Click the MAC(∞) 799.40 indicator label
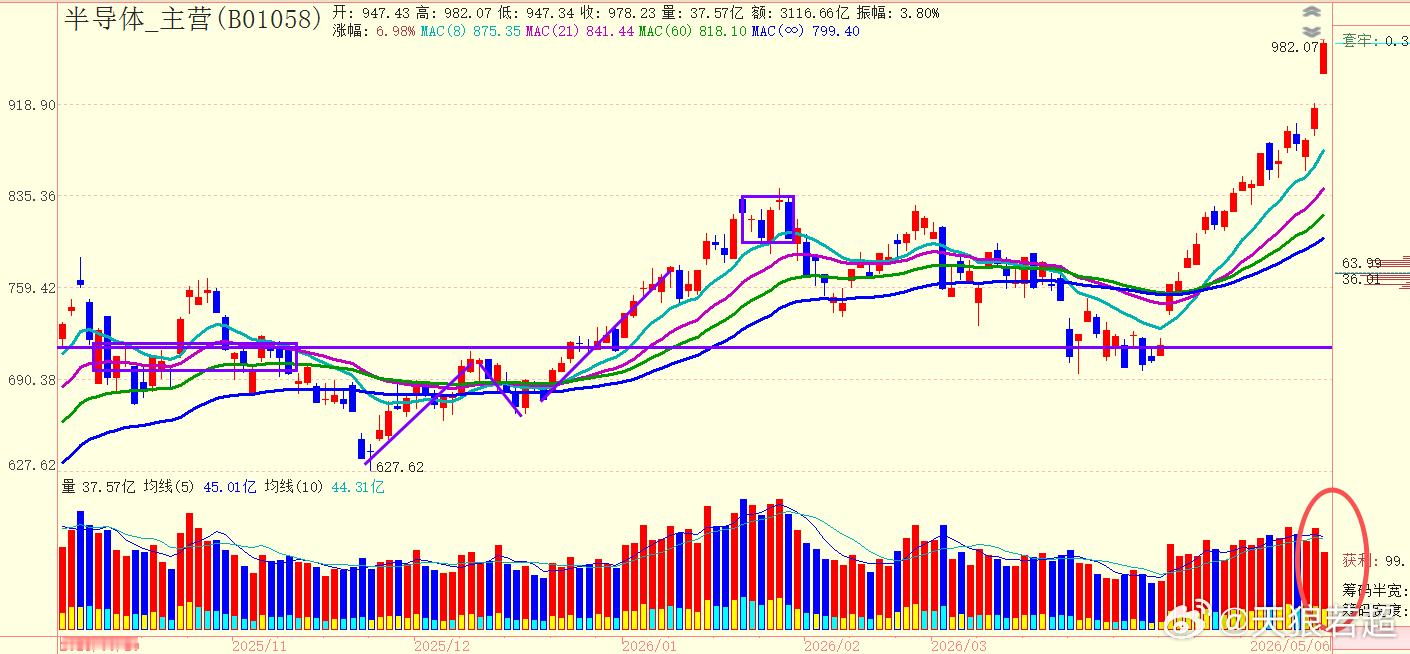The image size is (1410, 654). [806, 31]
